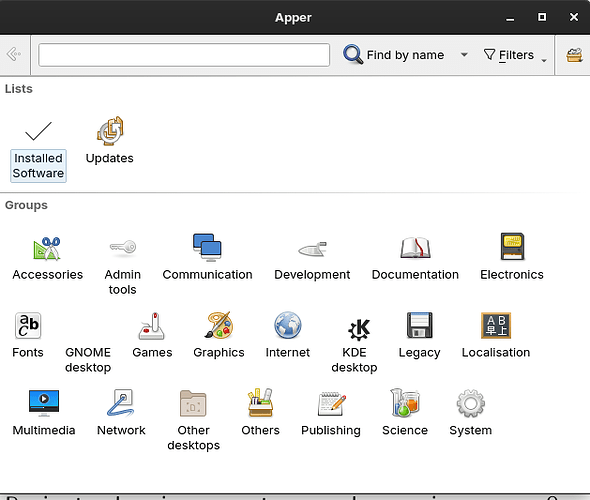Open the Fonts group

pyautogui.click(x=28, y=335)
